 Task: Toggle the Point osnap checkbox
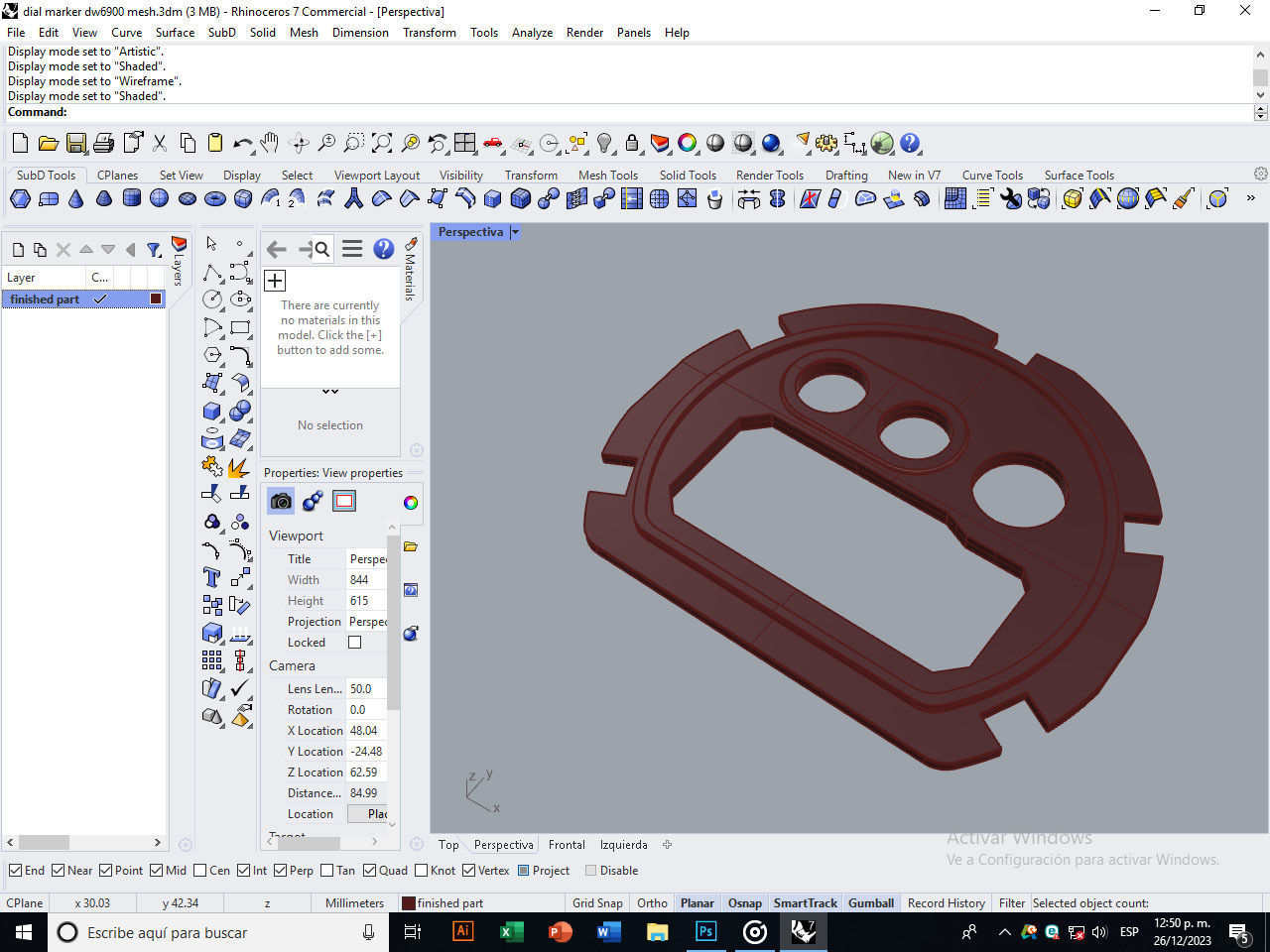106,871
